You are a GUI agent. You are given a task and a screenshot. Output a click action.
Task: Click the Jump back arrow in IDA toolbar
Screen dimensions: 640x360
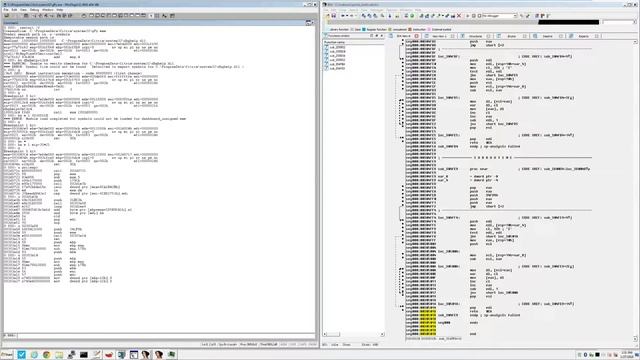tap(343, 16)
